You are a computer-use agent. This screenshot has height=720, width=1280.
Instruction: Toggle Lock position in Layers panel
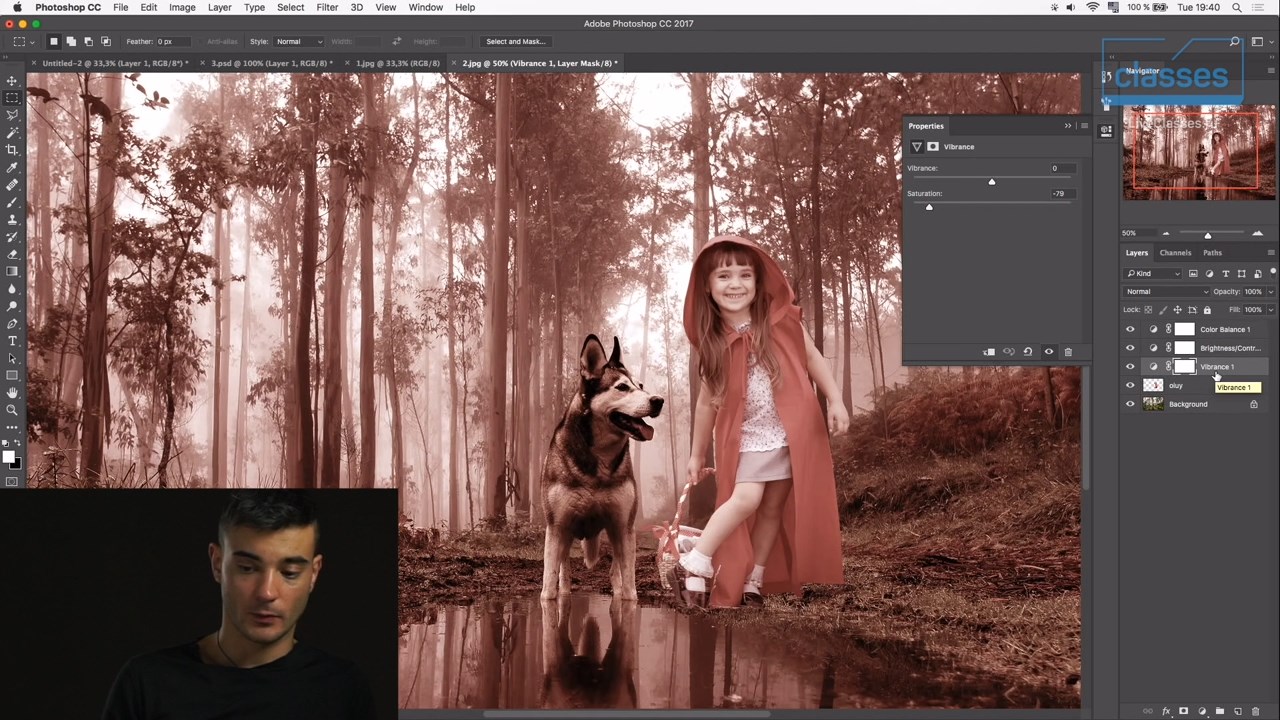pyautogui.click(x=1177, y=310)
